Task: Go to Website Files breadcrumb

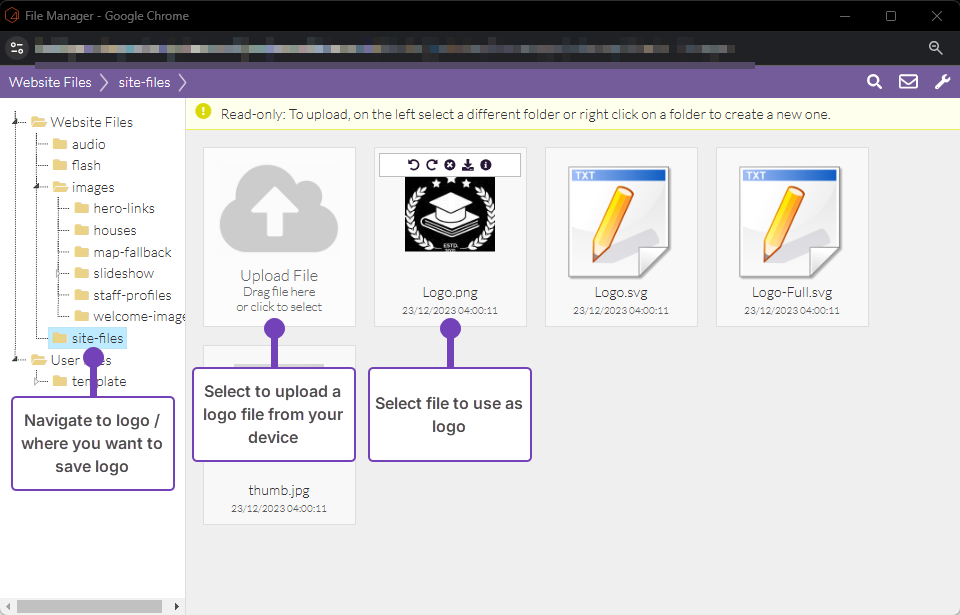Action: coord(50,82)
